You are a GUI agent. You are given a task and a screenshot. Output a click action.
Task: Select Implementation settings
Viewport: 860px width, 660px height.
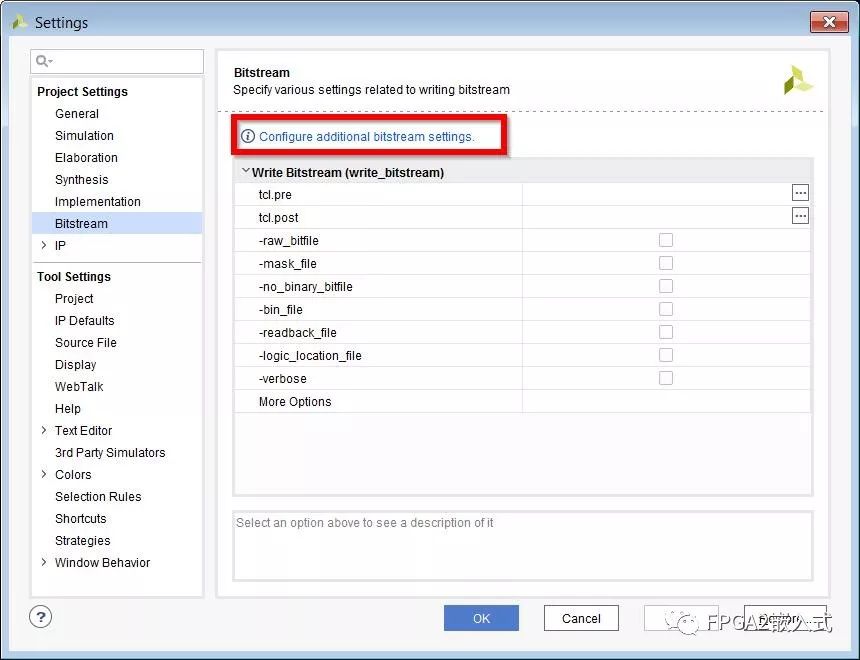tap(98, 201)
